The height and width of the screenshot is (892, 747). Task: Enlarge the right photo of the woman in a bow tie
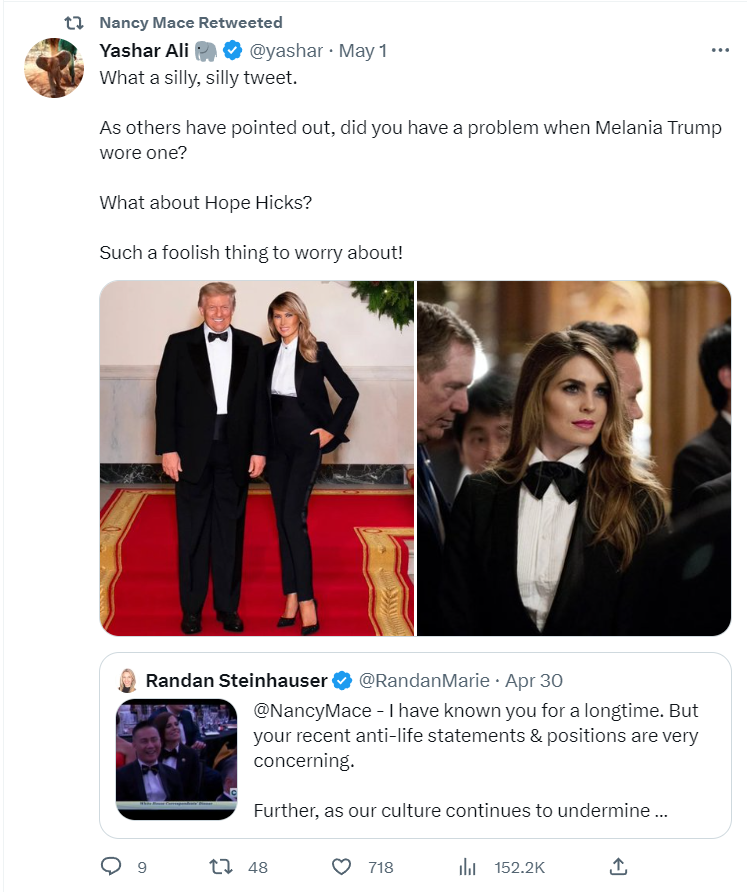pyautogui.click(x=574, y=458)
